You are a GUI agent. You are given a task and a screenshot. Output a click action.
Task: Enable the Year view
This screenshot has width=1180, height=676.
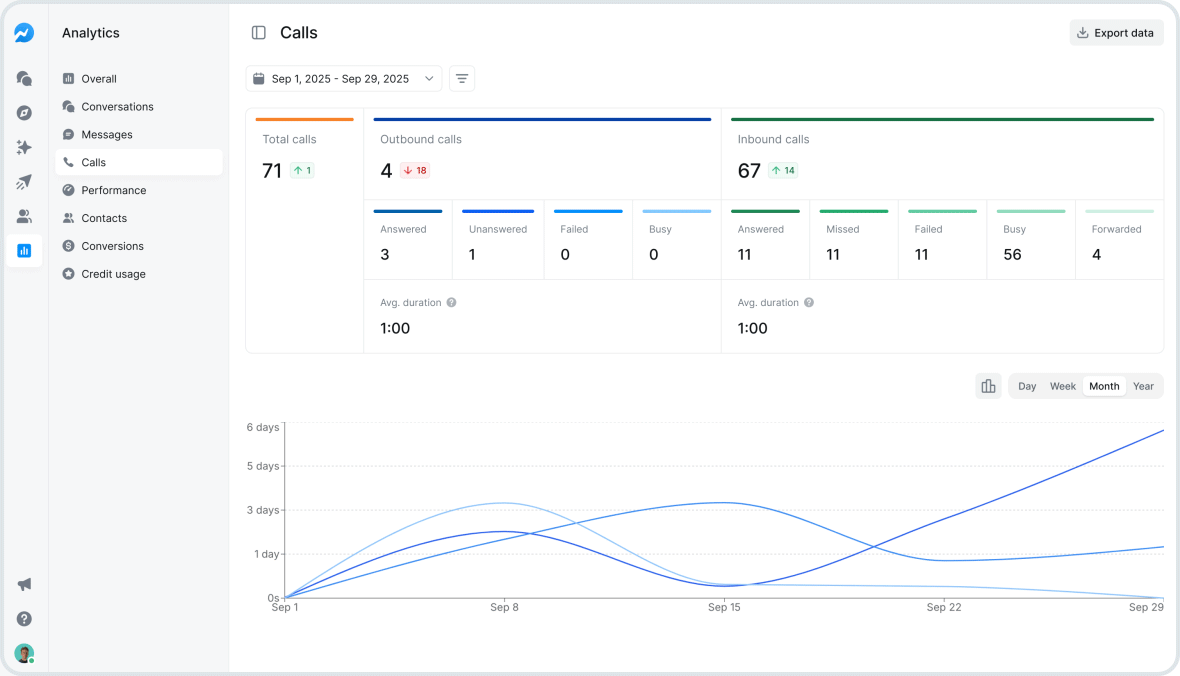1143,385
